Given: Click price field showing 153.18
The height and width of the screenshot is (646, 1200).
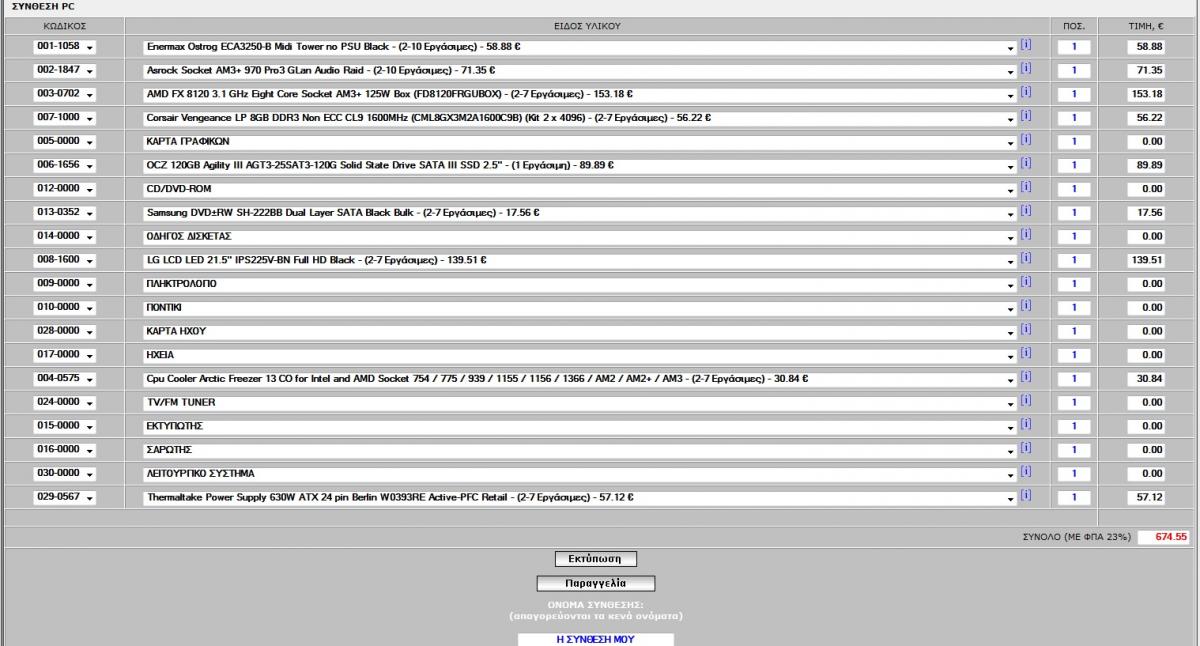Looking at the screenshot, I should [1145, 94].
